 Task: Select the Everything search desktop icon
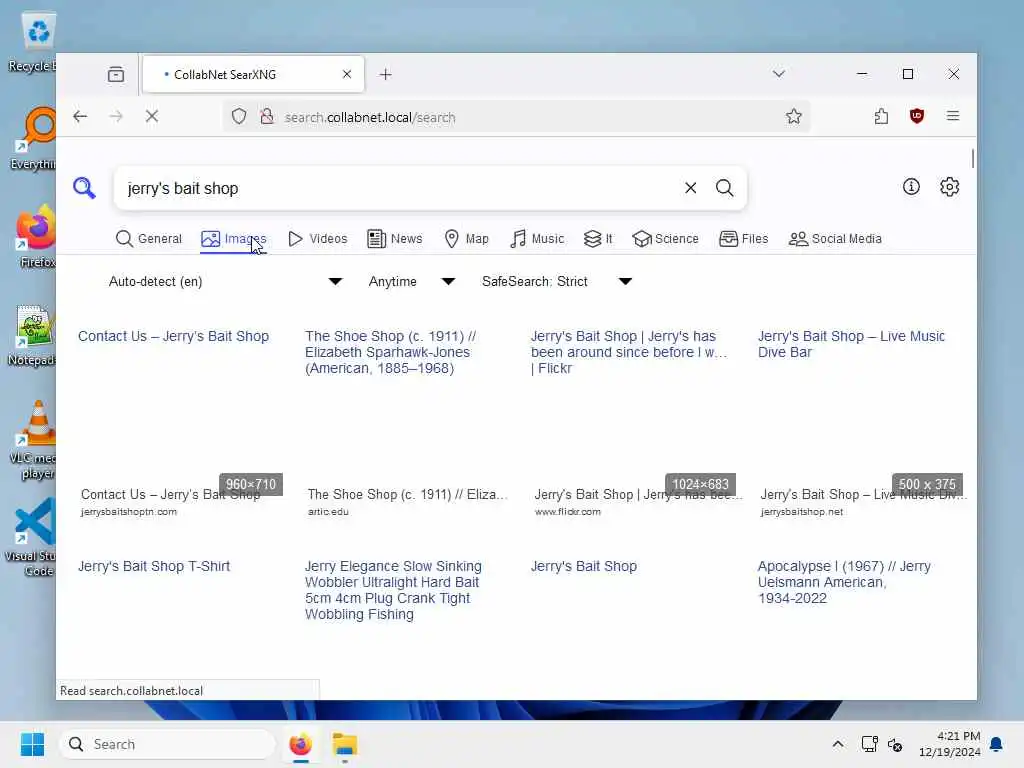34,138
